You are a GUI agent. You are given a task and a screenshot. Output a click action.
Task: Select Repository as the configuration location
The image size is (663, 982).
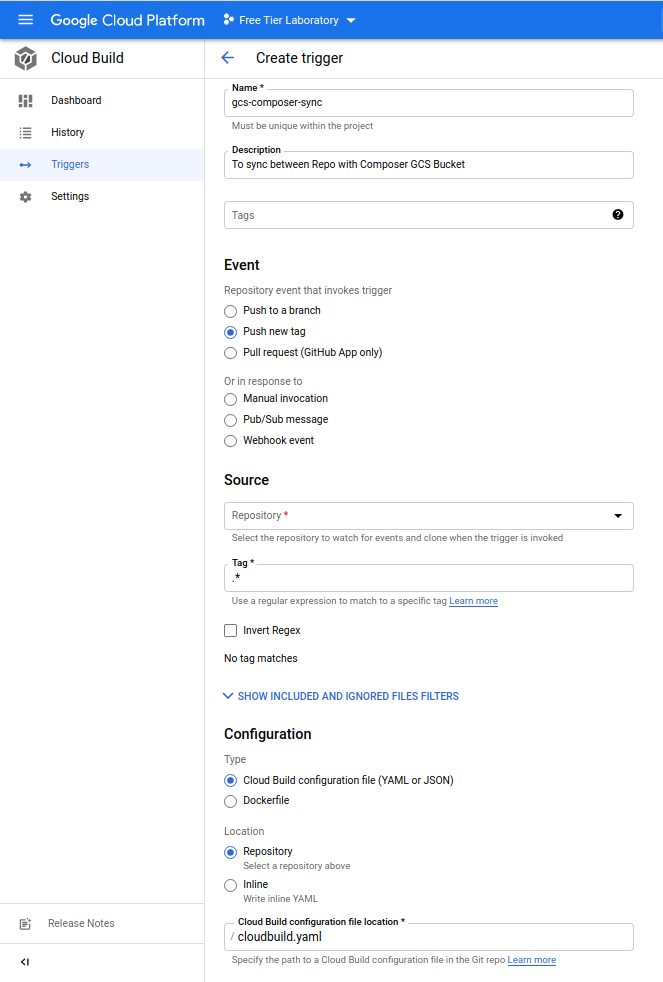point(230,852)
